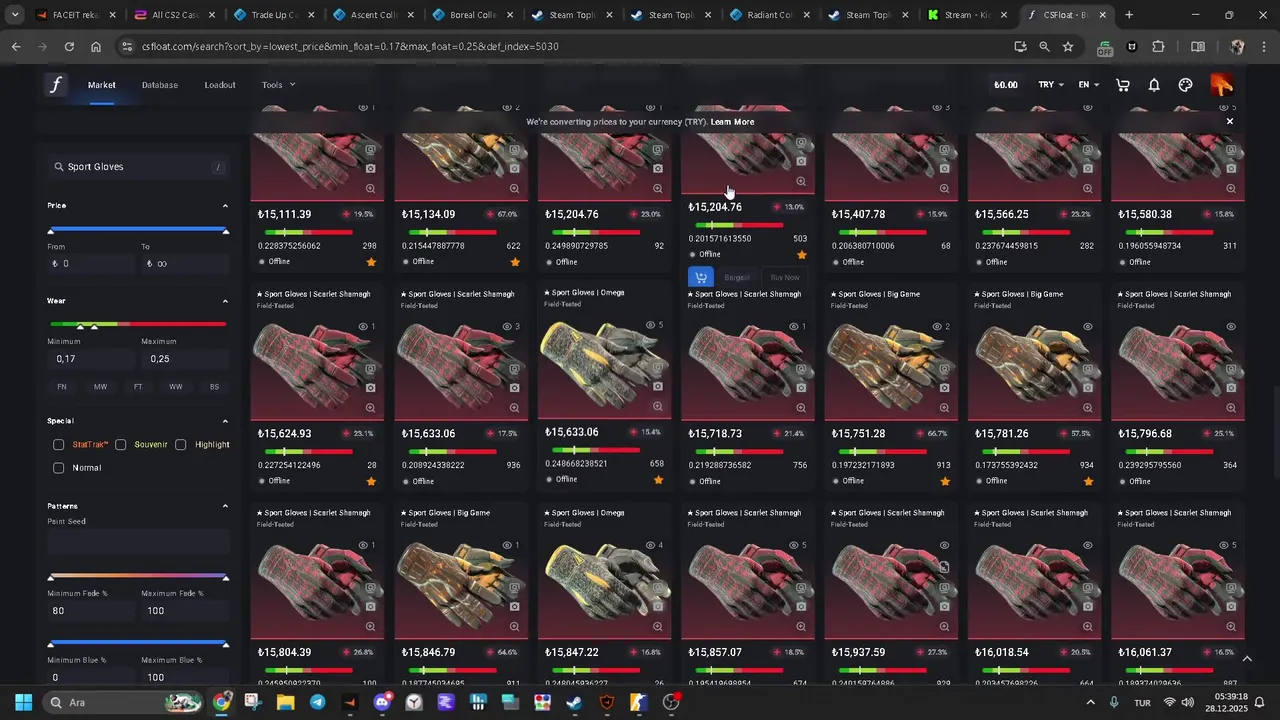Open the user profile avatar in header
Screen dimensions: 1280x720
[x=1221, y=85]
